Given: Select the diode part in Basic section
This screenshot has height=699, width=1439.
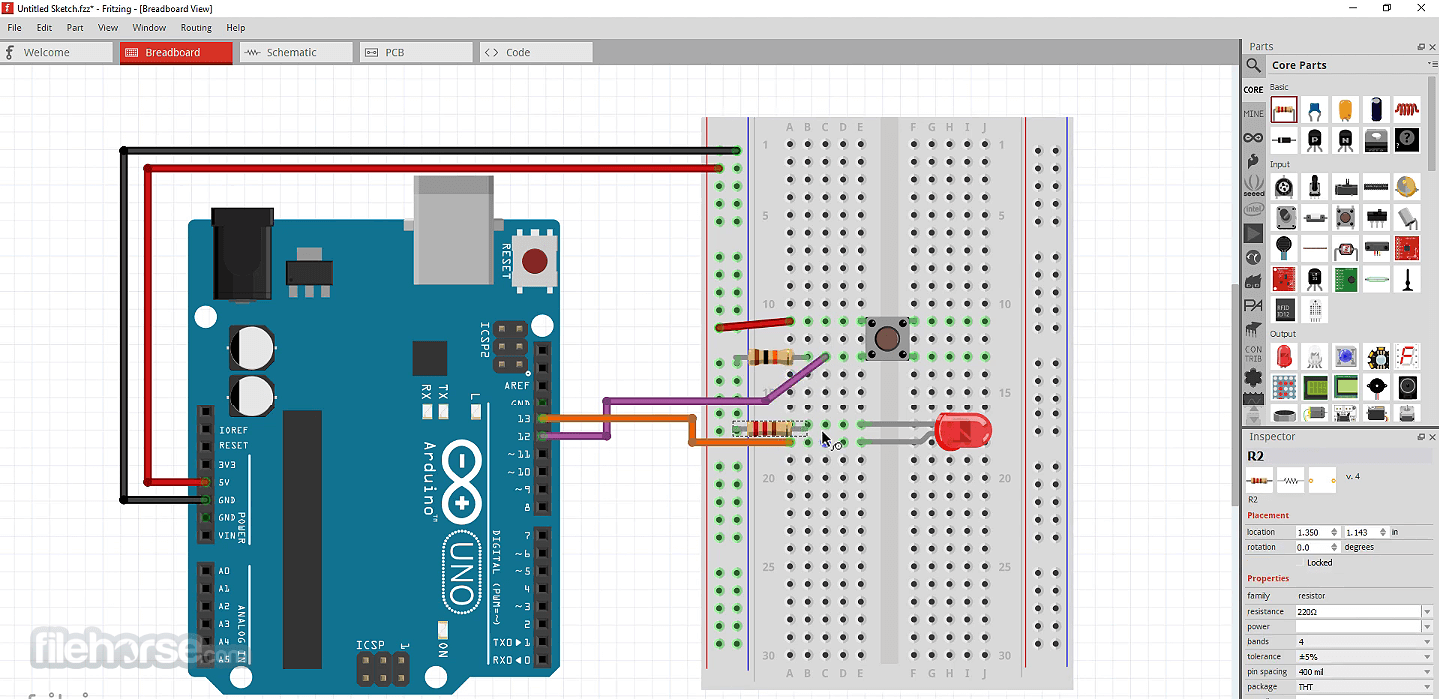Looking at the screenshot, I should [x=1284, y=140].
